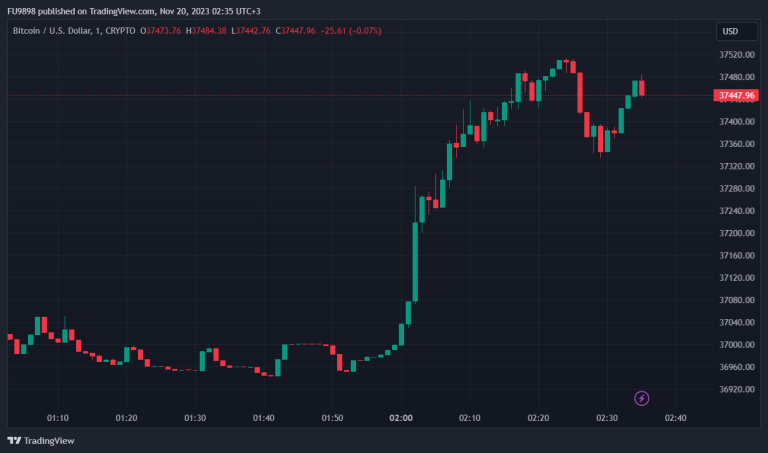Click the Open value O37473.76 in legend

coord(161,31)
